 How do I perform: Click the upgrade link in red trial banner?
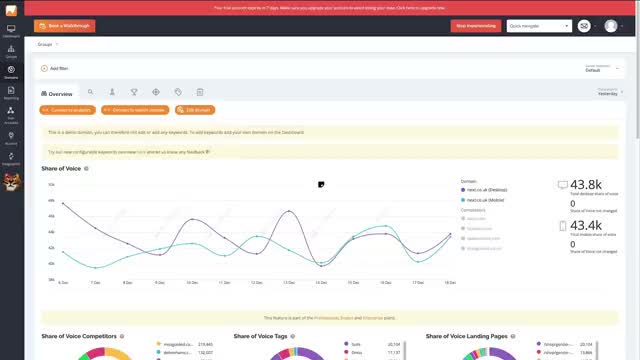pyautogui.click(x=420, y=8)
